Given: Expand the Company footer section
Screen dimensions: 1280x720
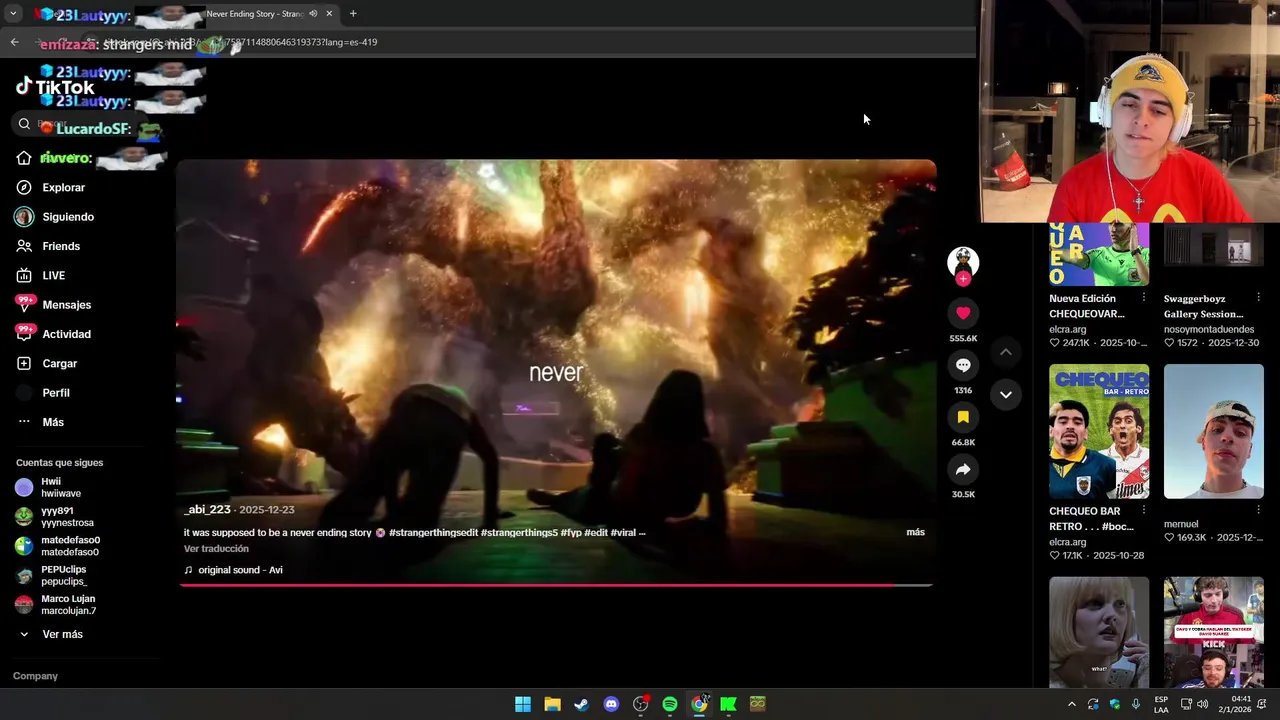Looking at the screenshot, I should tap(35, 676).
